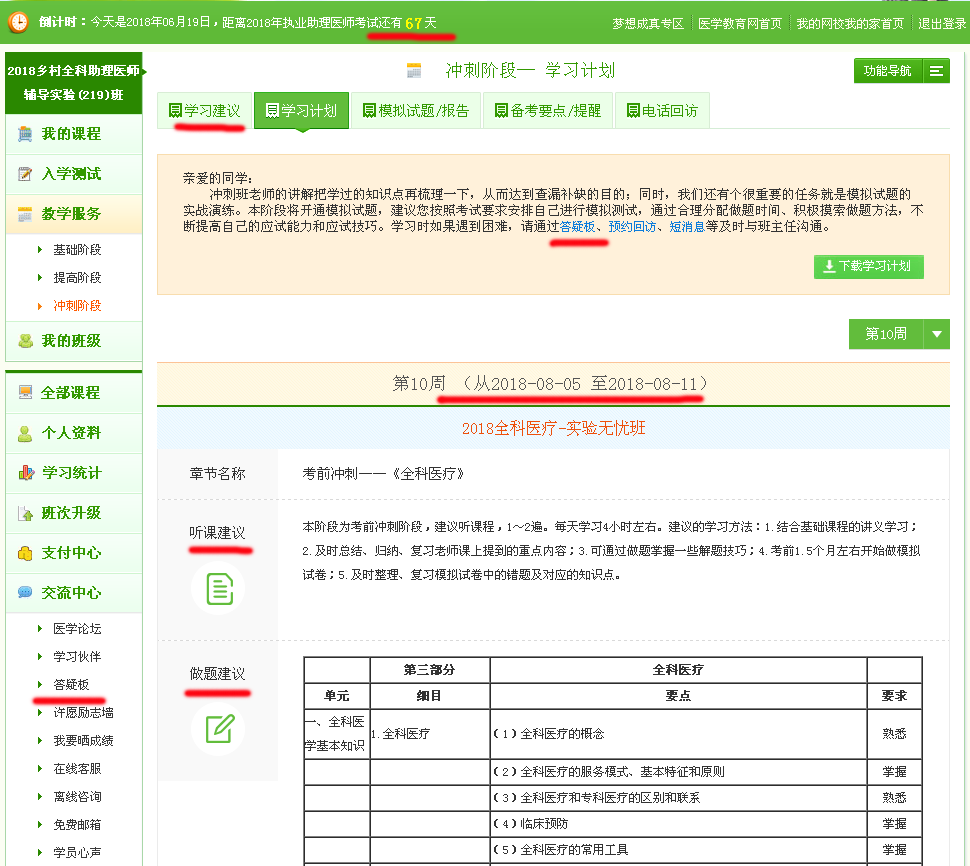This screenshot has height=866, width=970.
Task: Open 医学论坛 under 交流中心
Action: click(77, 629)
